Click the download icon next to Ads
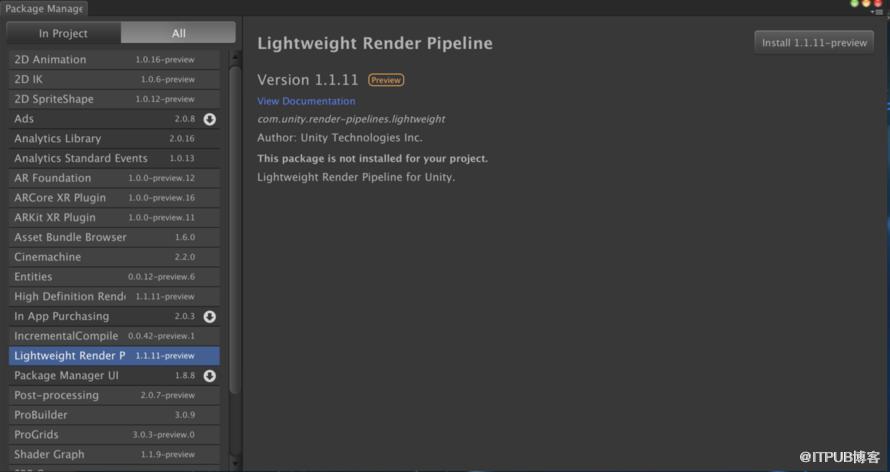Screen dimensions: 890x472 click(x=209, y=119)
